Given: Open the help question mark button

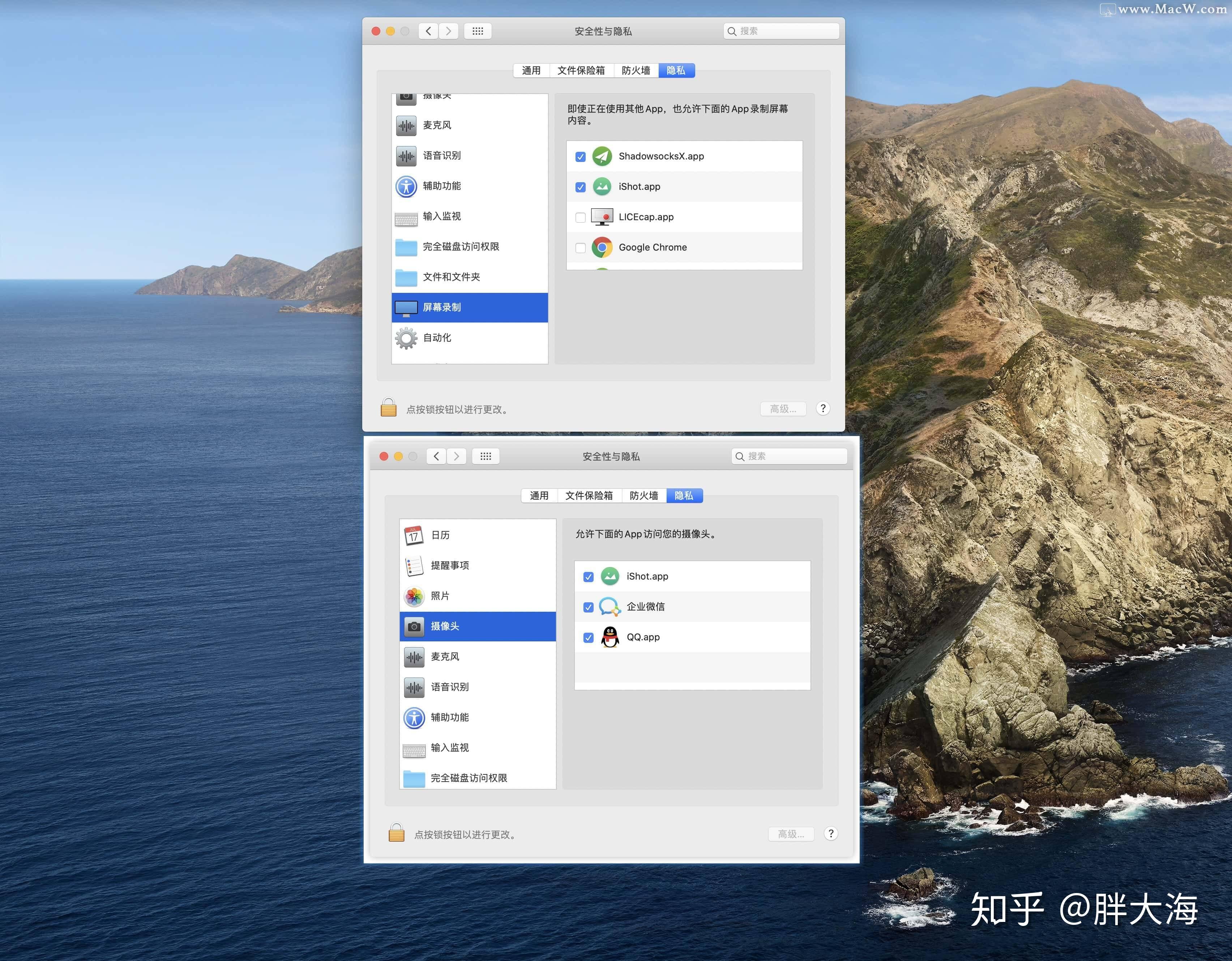Looking at the screenshot, I should [823, 409].
